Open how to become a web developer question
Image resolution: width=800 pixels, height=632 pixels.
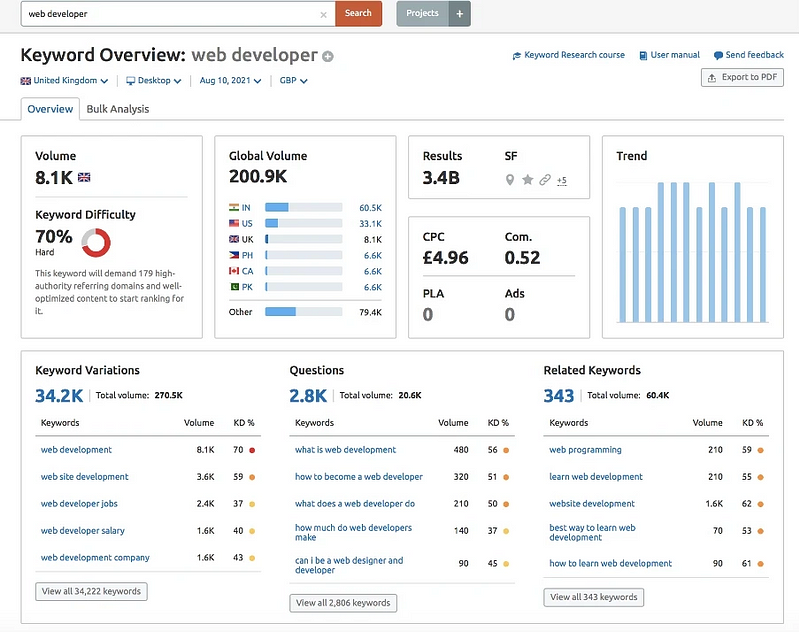pos(359,477)
